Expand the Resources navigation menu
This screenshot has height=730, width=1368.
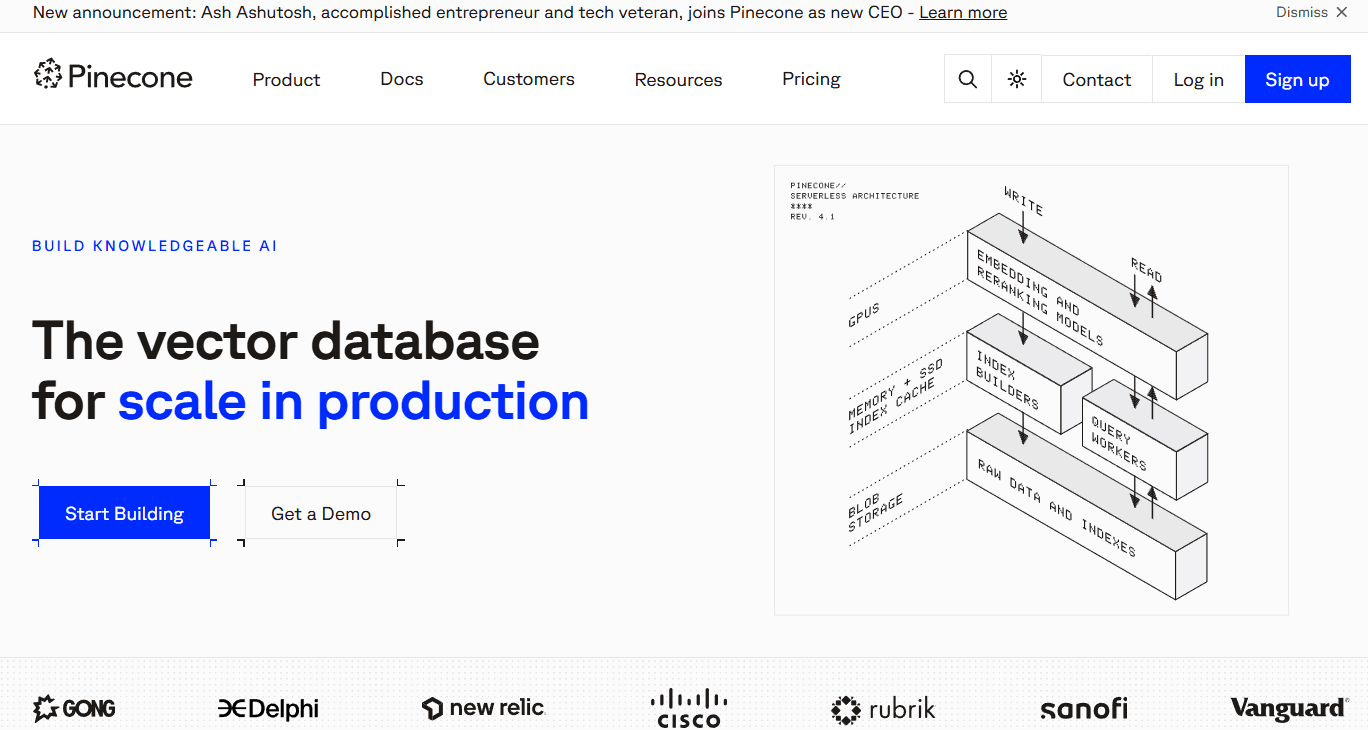[678, 80]
